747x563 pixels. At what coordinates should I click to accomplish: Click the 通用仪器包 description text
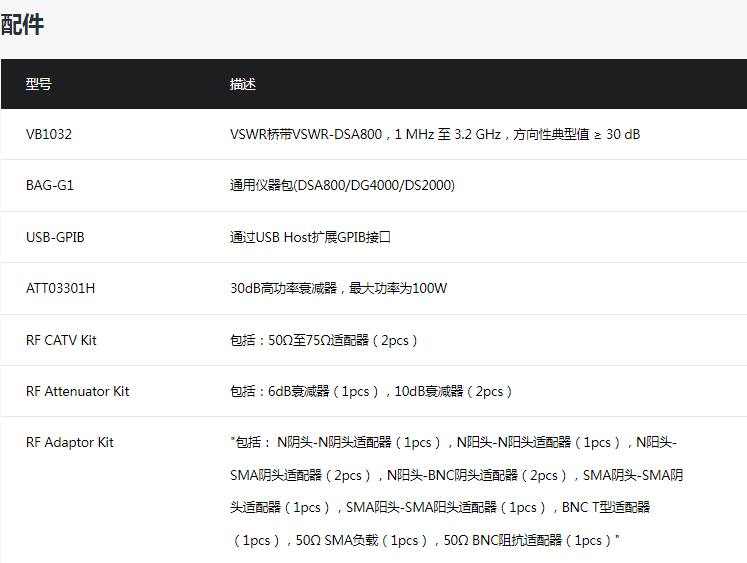tap(342, 185)
